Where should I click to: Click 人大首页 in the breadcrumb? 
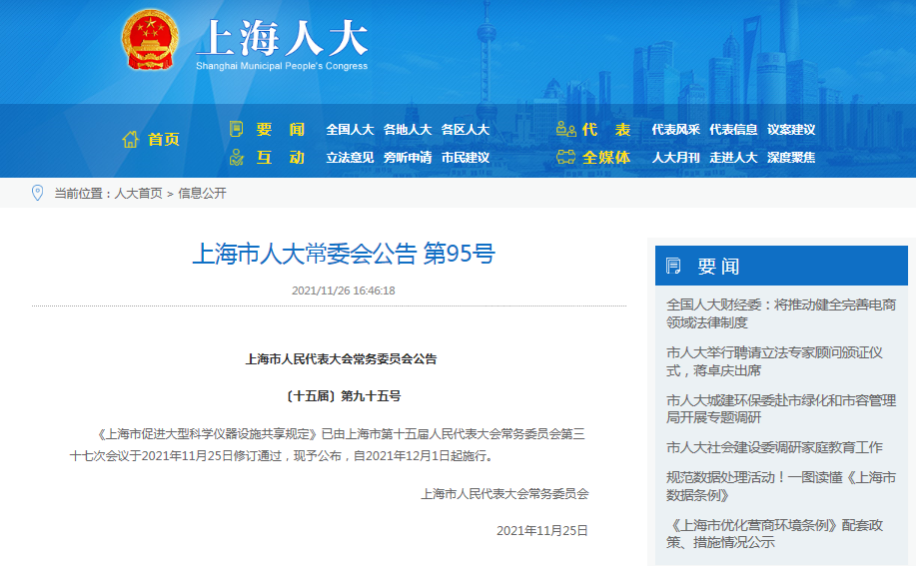pyautogui.click(x=138, y=193)
